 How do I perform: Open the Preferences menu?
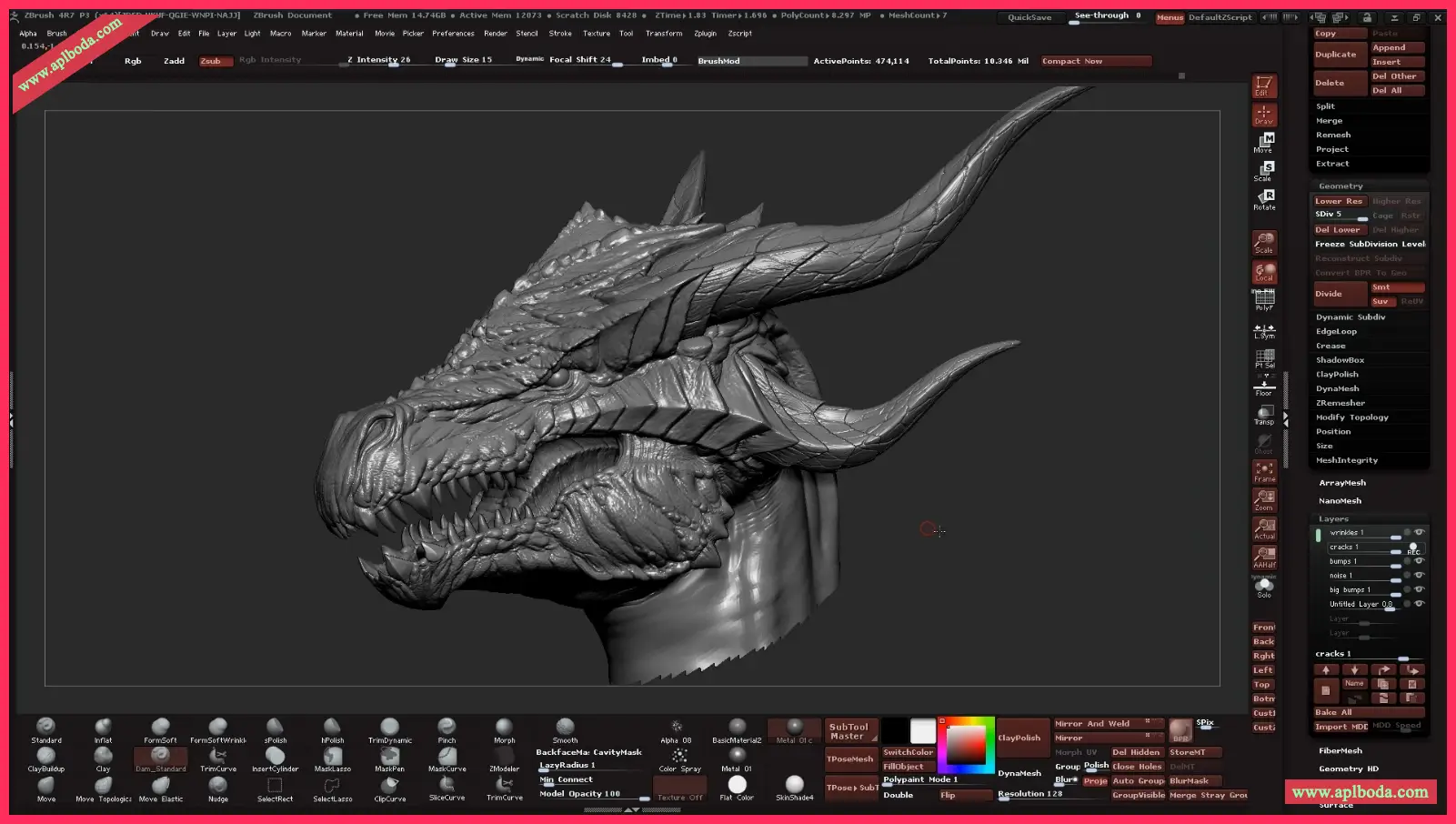453,34
